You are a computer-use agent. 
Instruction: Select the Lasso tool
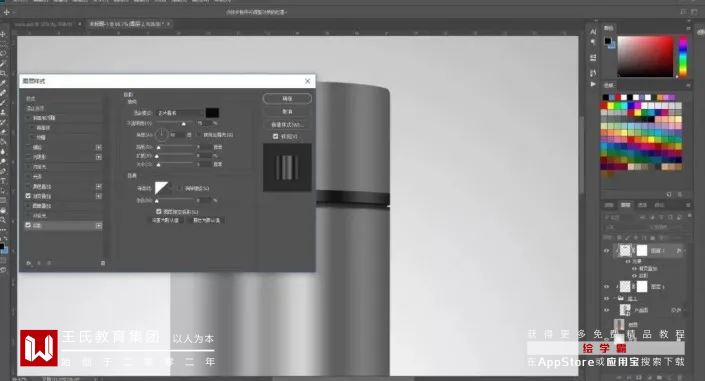[3, 54]
